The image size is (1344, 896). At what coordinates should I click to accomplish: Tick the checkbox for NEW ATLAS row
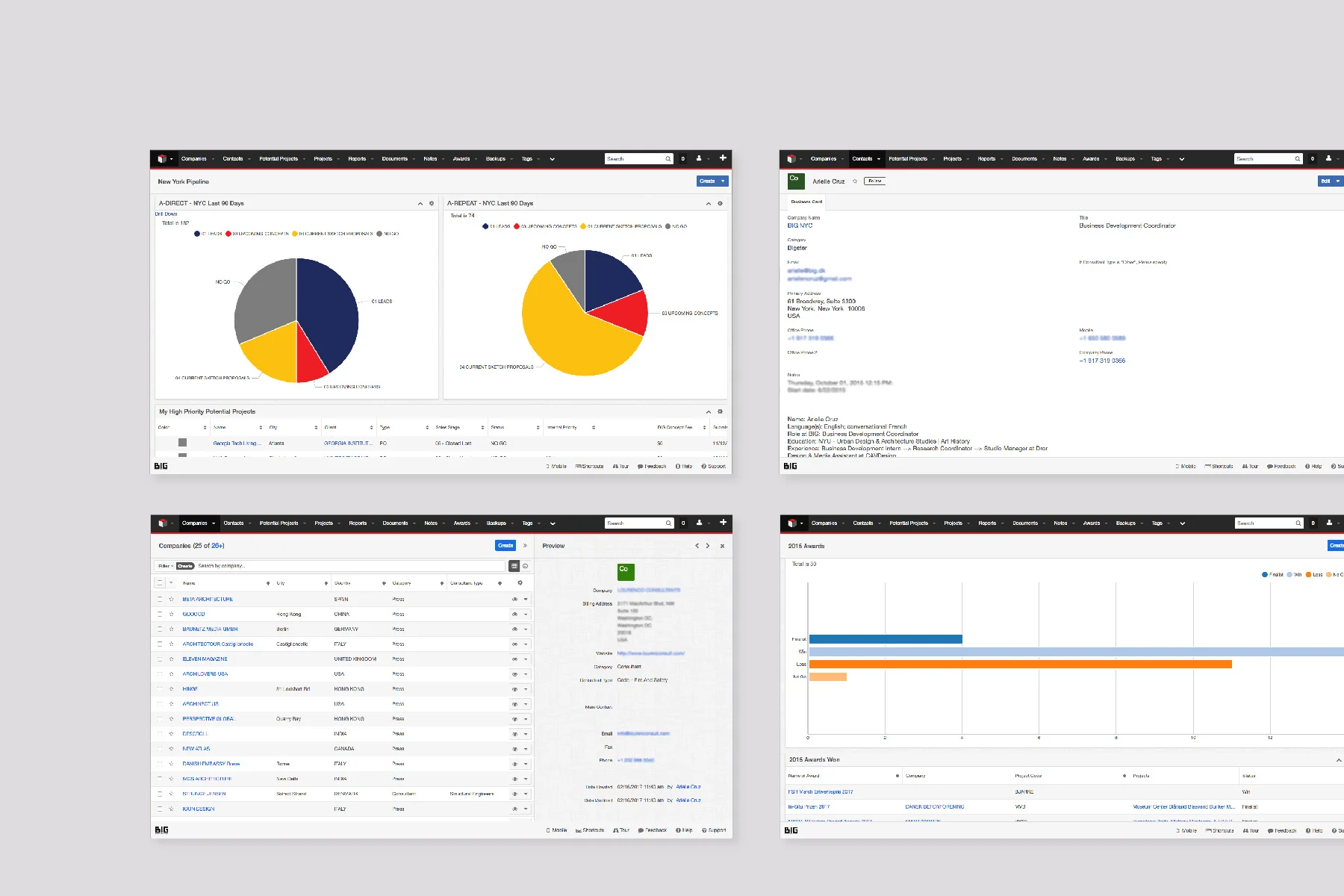coord(160,748)
